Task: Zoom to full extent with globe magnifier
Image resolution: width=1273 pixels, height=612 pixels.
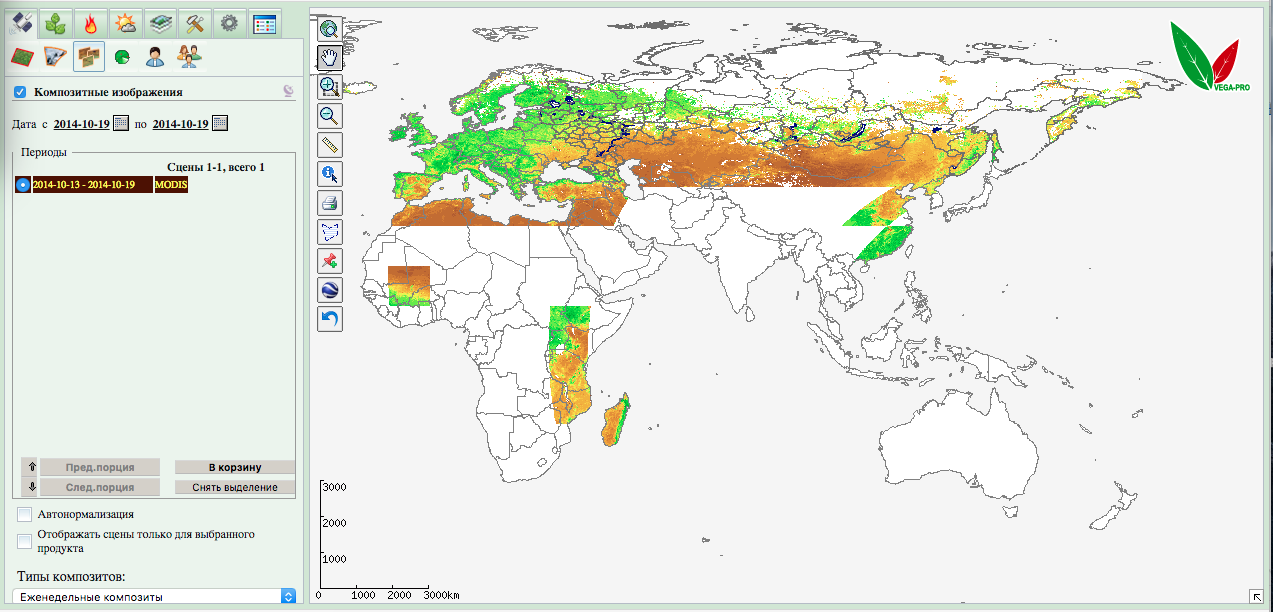Action: coord(330,29)
